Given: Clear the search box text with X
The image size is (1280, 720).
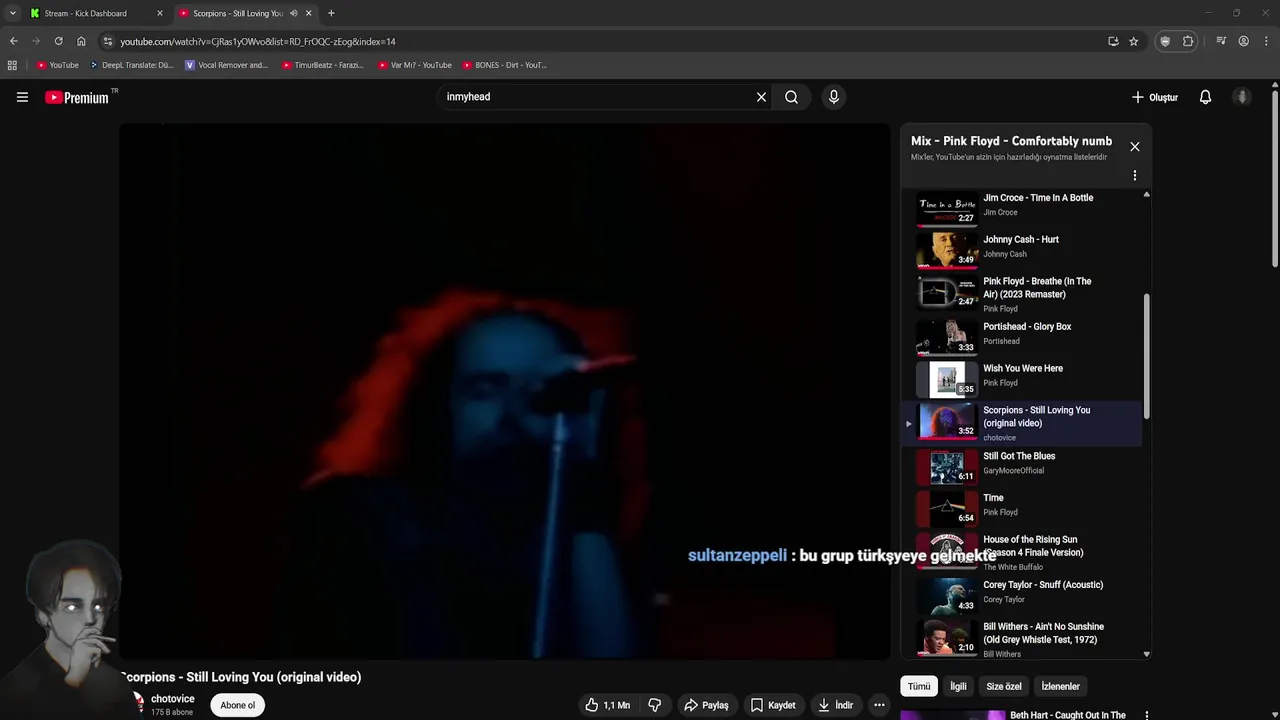Looking at the screenshot, I should [x=761, y=97].
